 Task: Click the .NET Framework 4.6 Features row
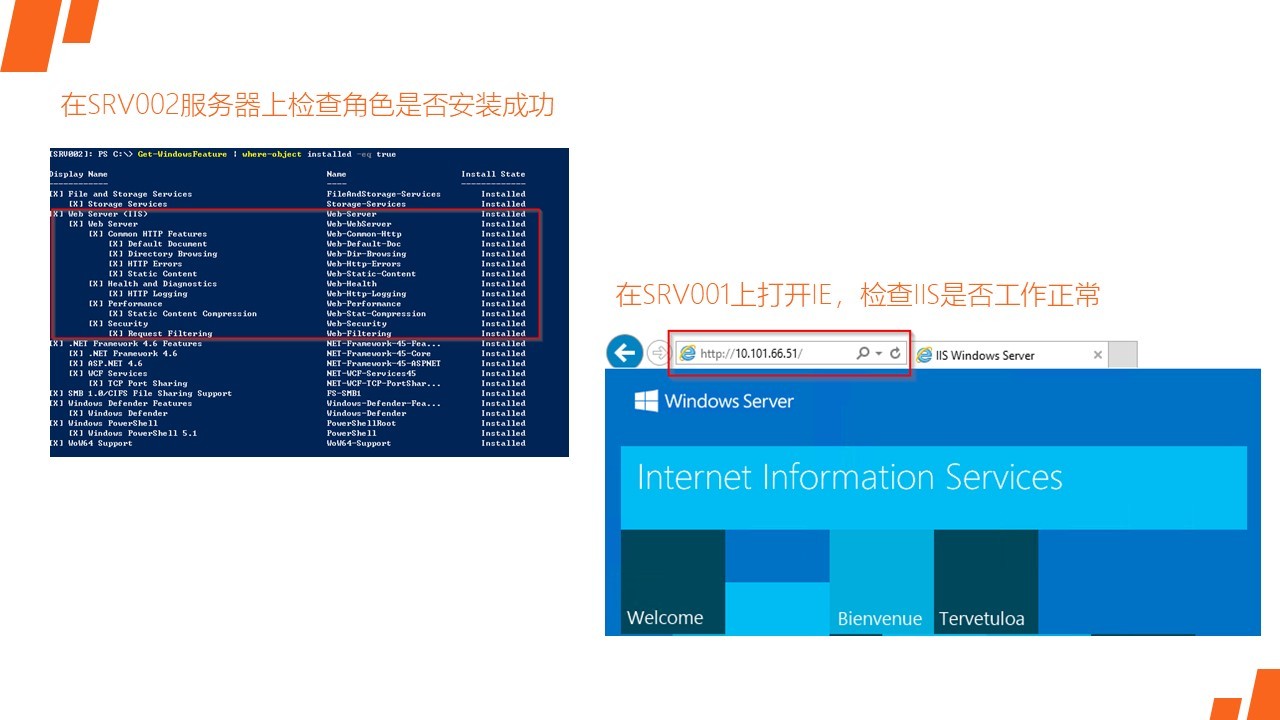(x=288, y=344)
